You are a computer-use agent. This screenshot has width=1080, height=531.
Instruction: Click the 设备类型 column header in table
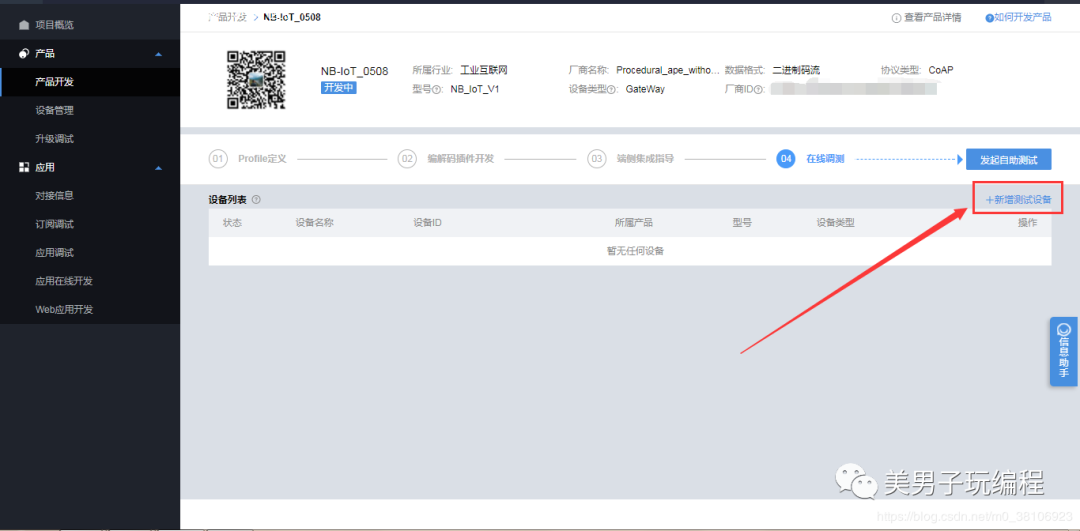[835, 223]
